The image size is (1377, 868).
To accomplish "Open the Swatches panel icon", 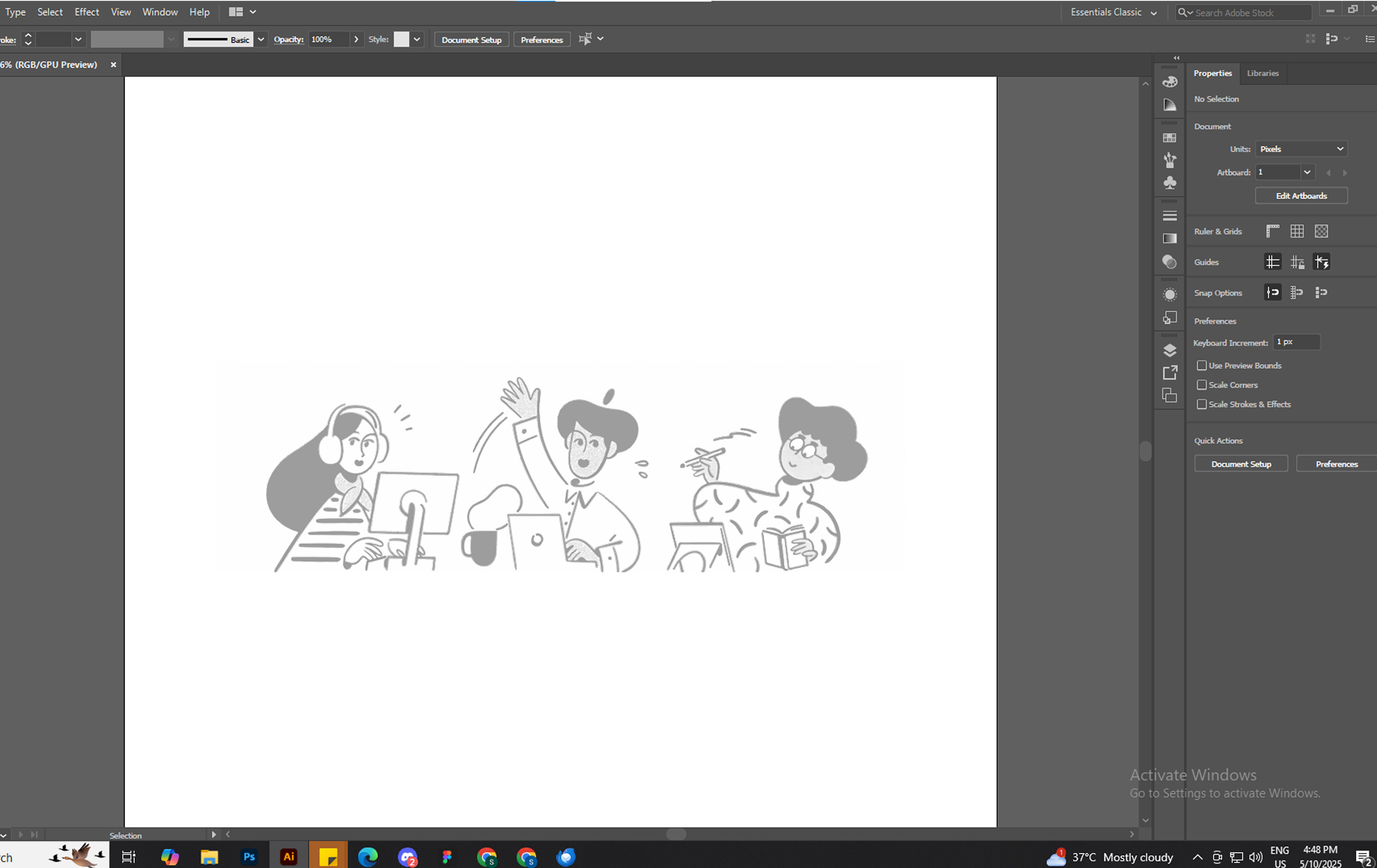I will (1170, 138).
